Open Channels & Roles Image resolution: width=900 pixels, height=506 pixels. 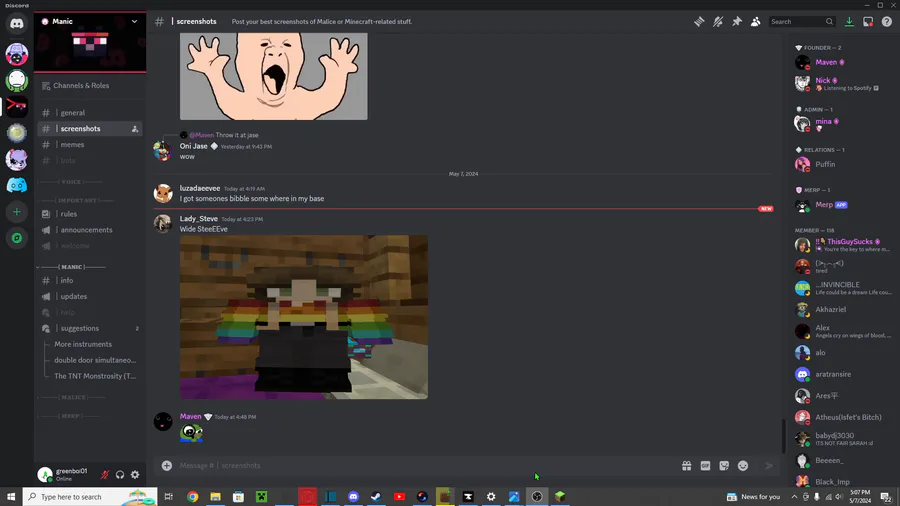[x=90, y=85]
